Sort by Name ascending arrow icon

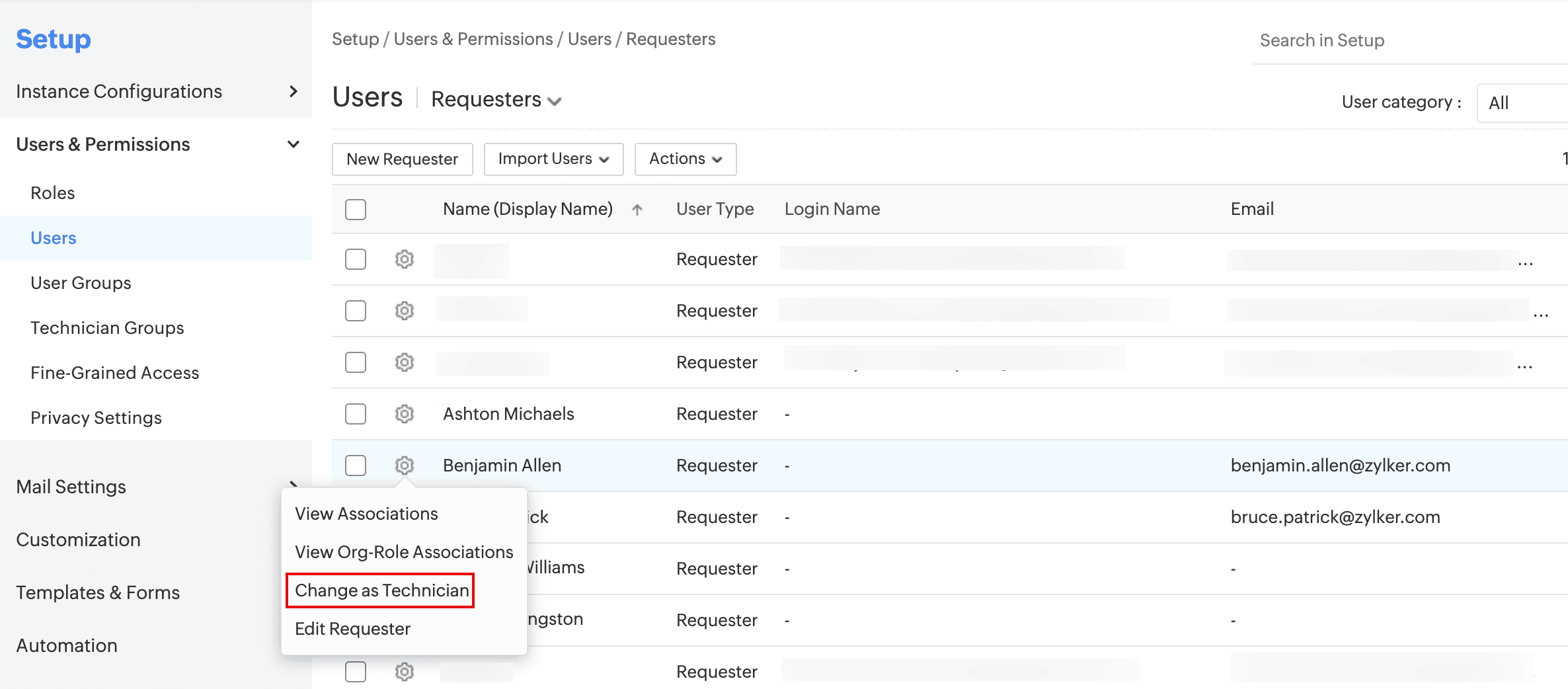(637, 210)
